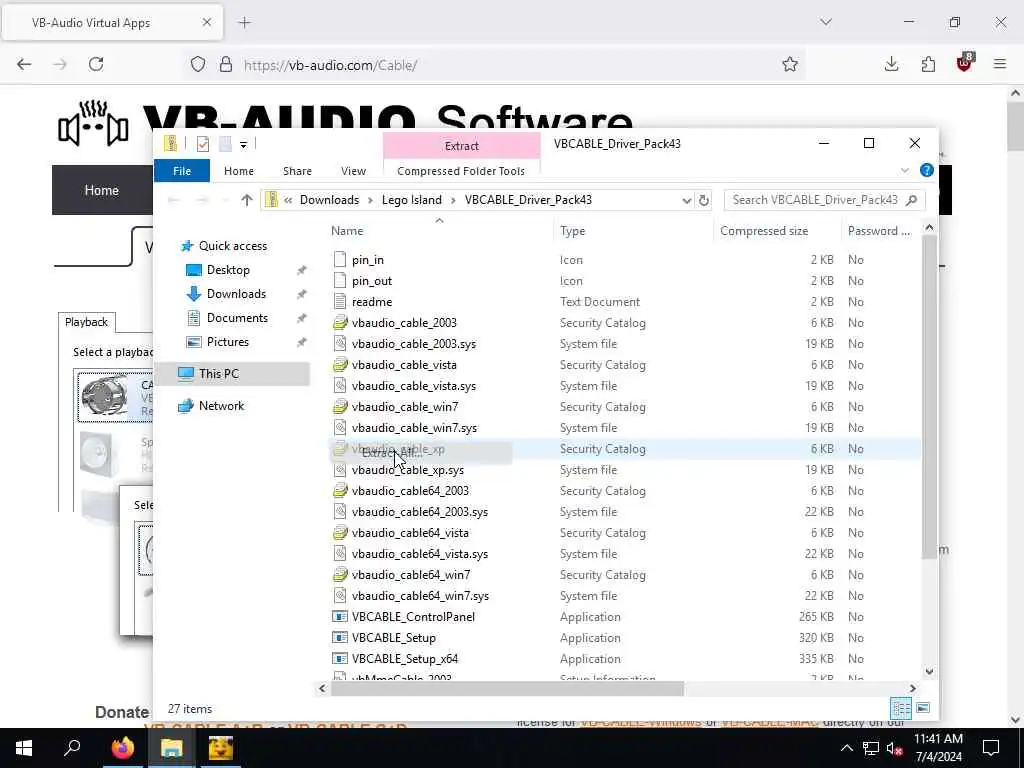This screenshot has width=1024, height=768.
Task: Click the Extract contextual tab header
Action: coord(462,146)
